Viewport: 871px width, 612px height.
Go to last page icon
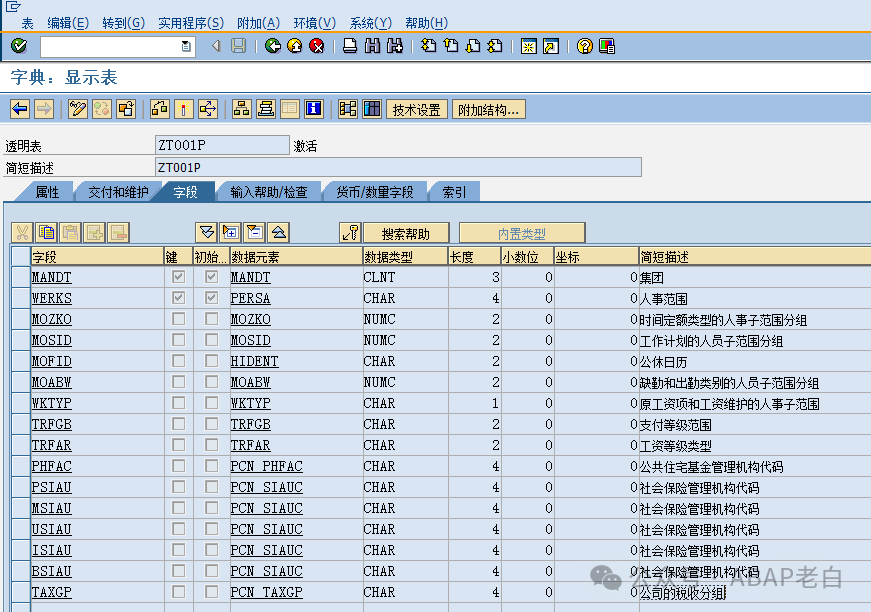[x=494, y=46]
